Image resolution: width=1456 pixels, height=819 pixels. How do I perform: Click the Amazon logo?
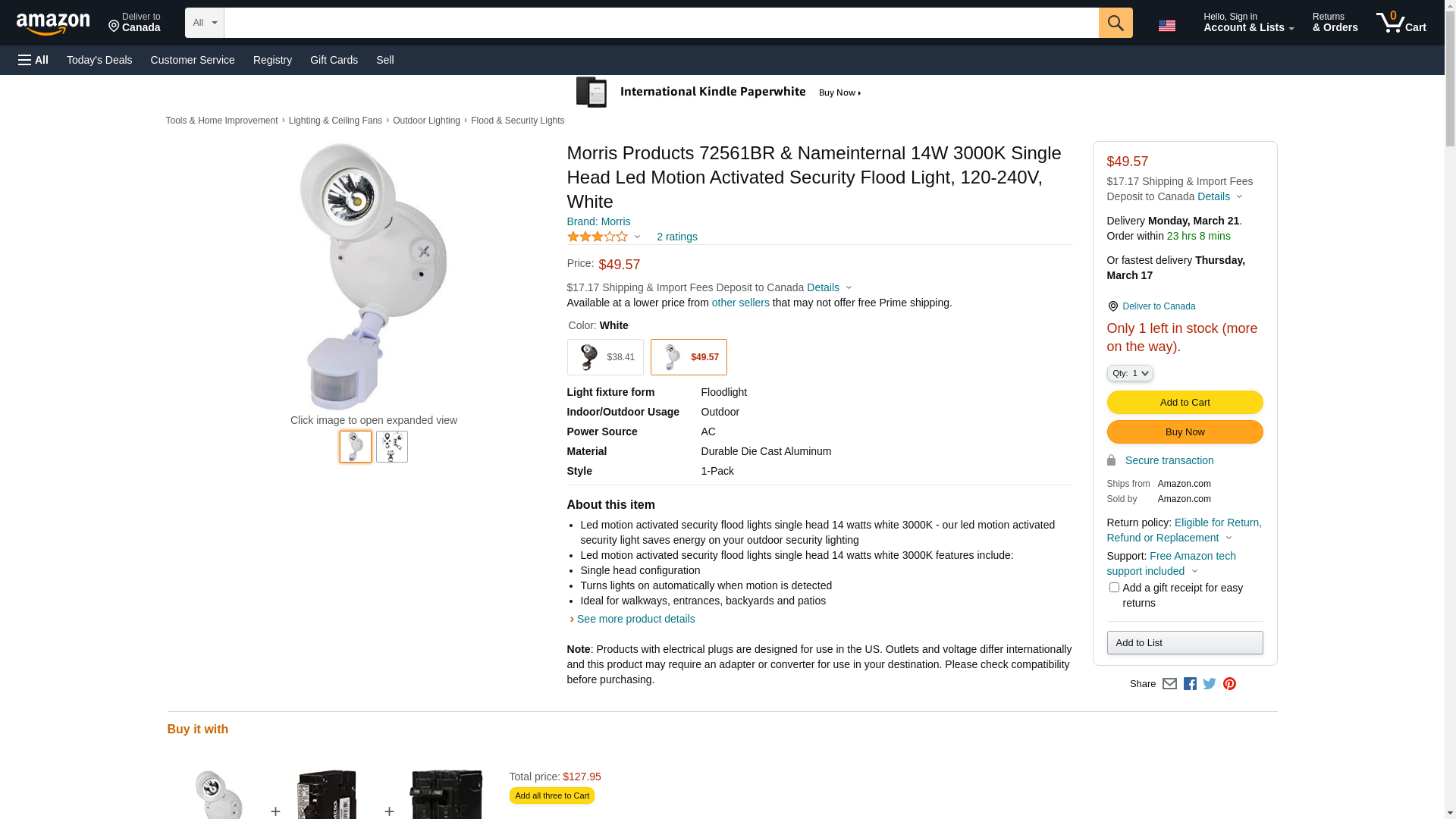53,24
